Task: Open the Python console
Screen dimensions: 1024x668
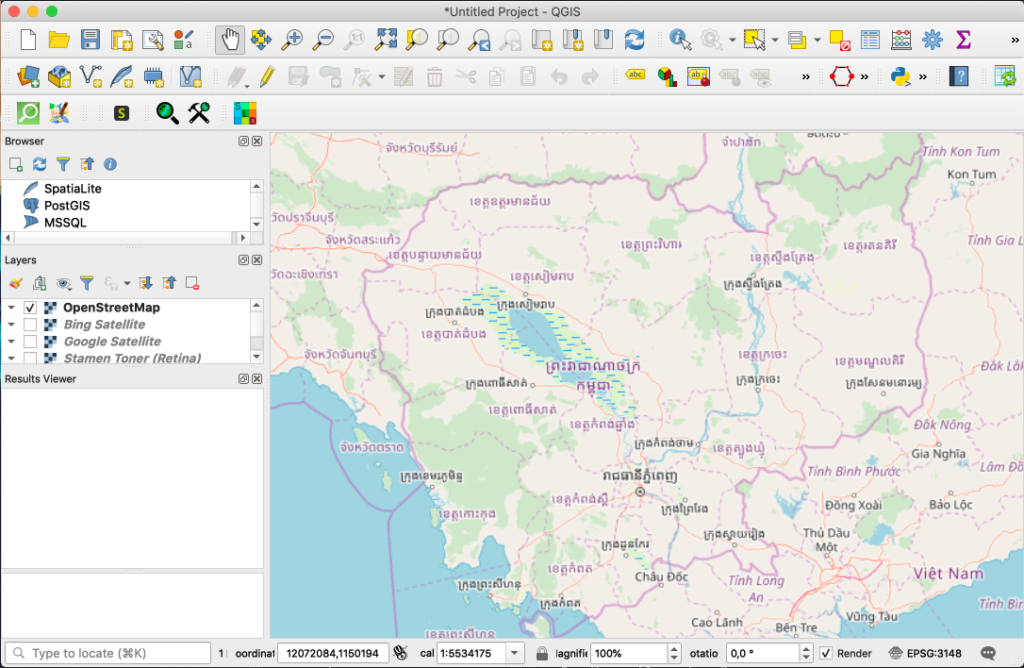Action: [x=901, y=76]
